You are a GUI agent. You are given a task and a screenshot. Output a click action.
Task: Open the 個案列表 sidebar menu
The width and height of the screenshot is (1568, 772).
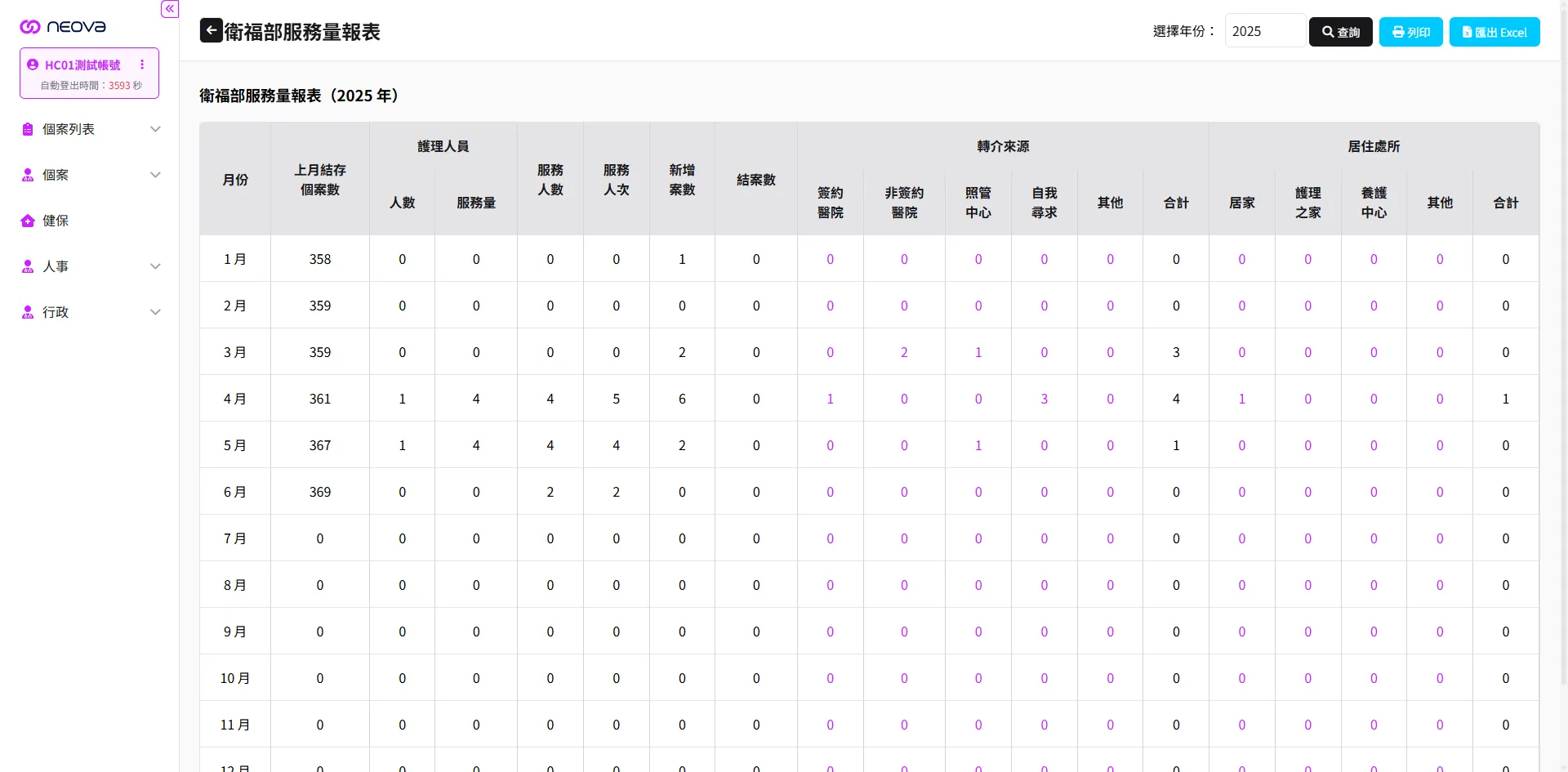90,129
